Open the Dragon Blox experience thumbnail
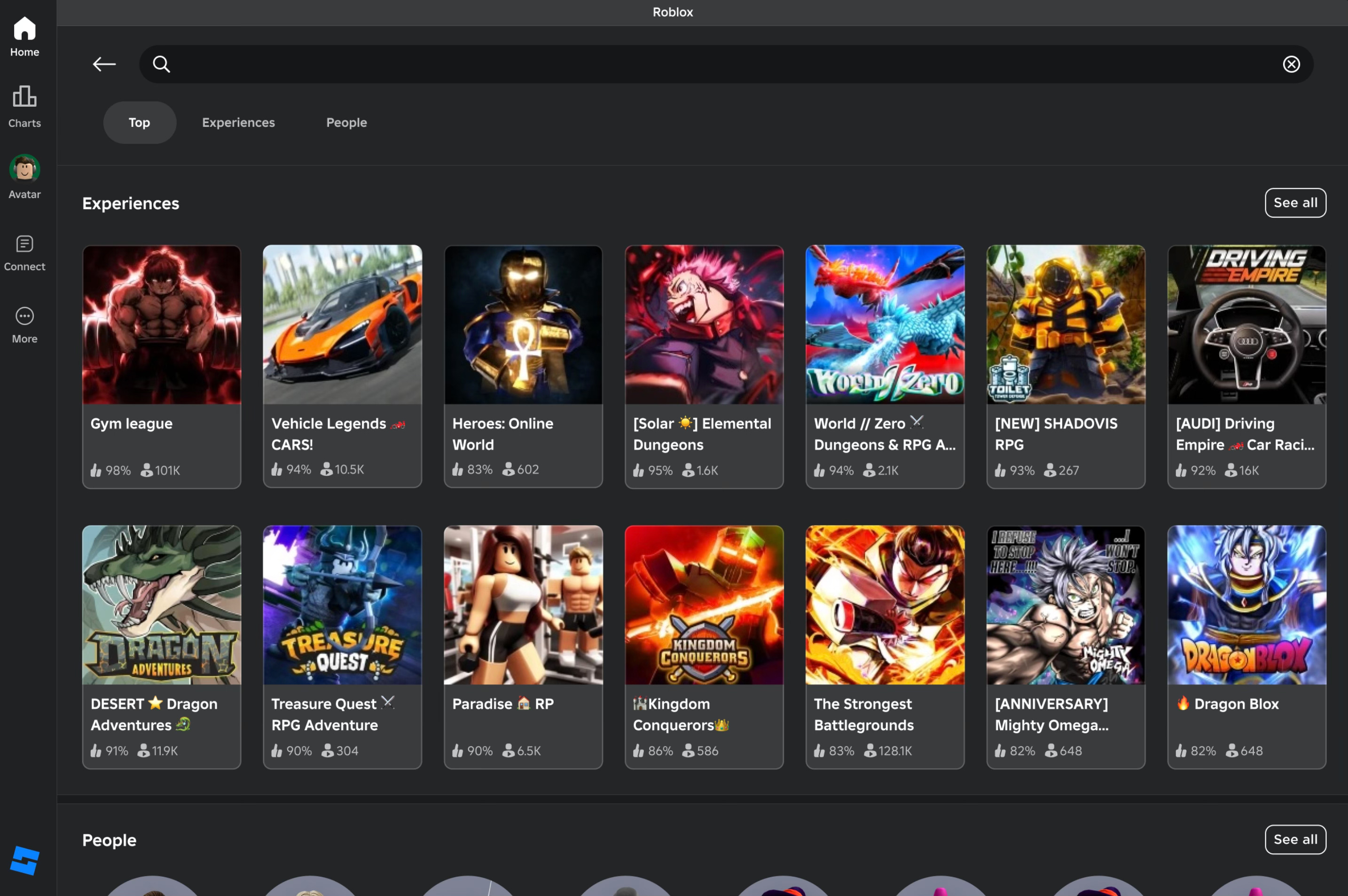The width and height of the screenshot is (1348, 896). click(1246, 605)
